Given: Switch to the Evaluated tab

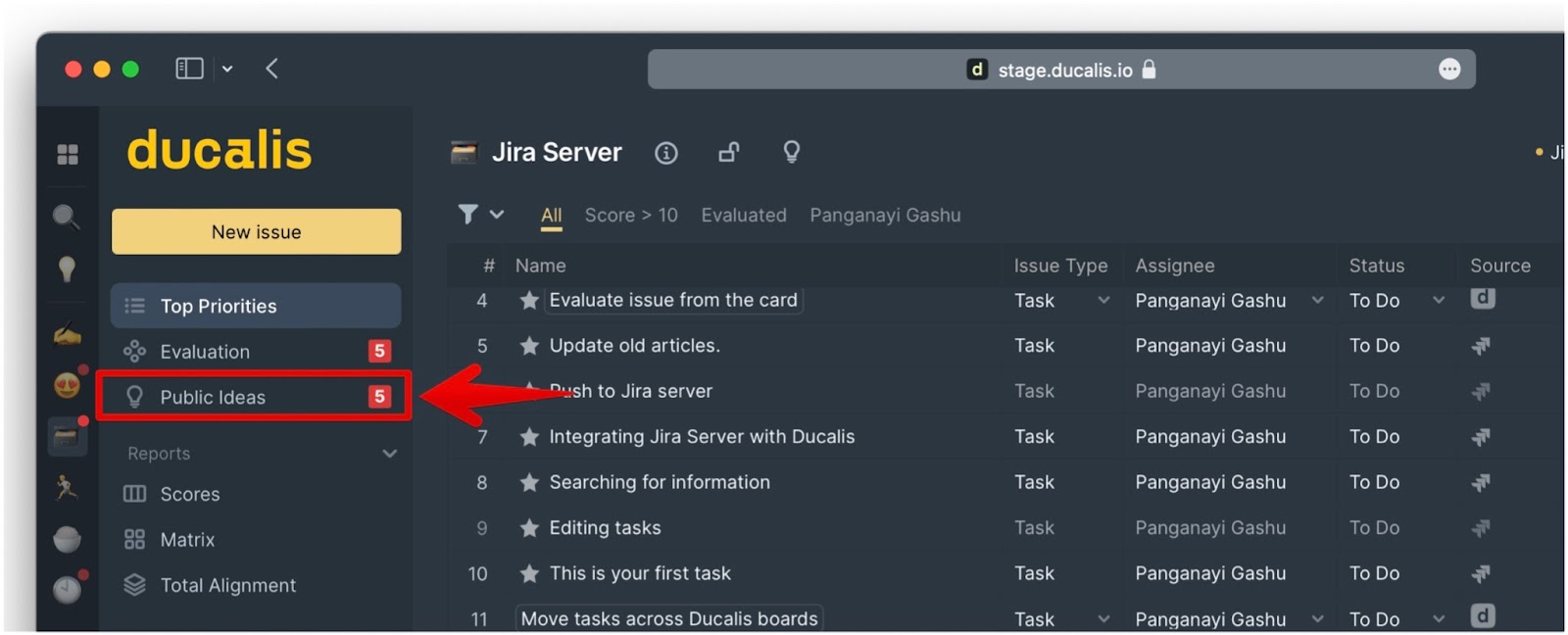Looking at the screenshot, I should click(x=744, y=215).
